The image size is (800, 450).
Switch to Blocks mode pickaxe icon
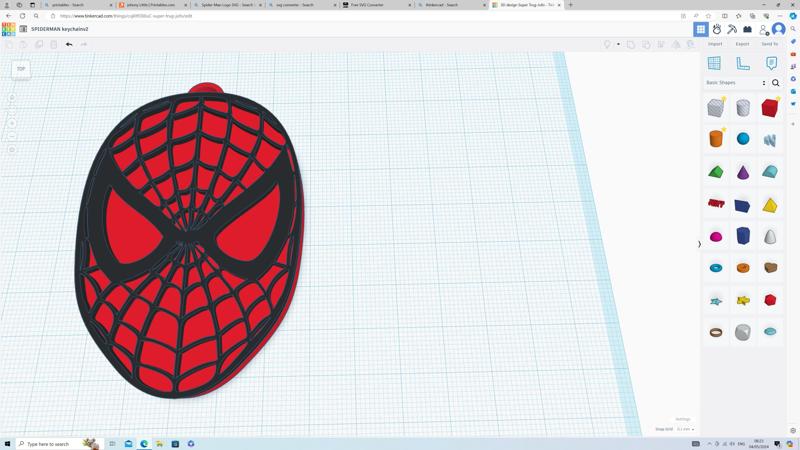pos(732,29)
